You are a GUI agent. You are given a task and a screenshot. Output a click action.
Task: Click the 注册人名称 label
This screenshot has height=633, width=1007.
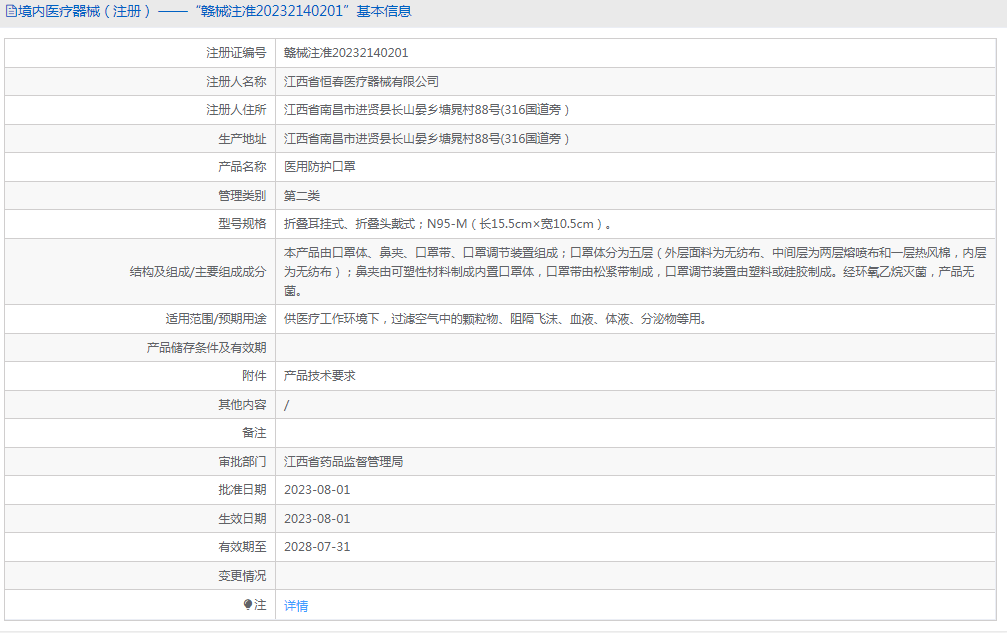point(236,82)
